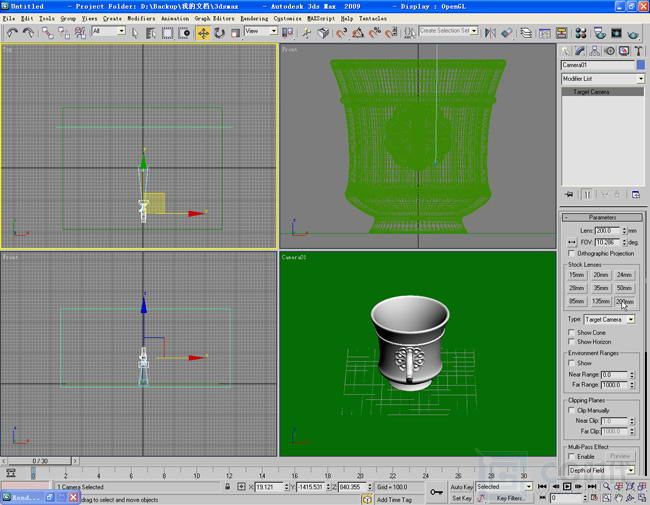The width and height of the screenshot is (650, 505).
Task: Pick the Rectangular Selection Region tool
Action: [x=167, y=33]
